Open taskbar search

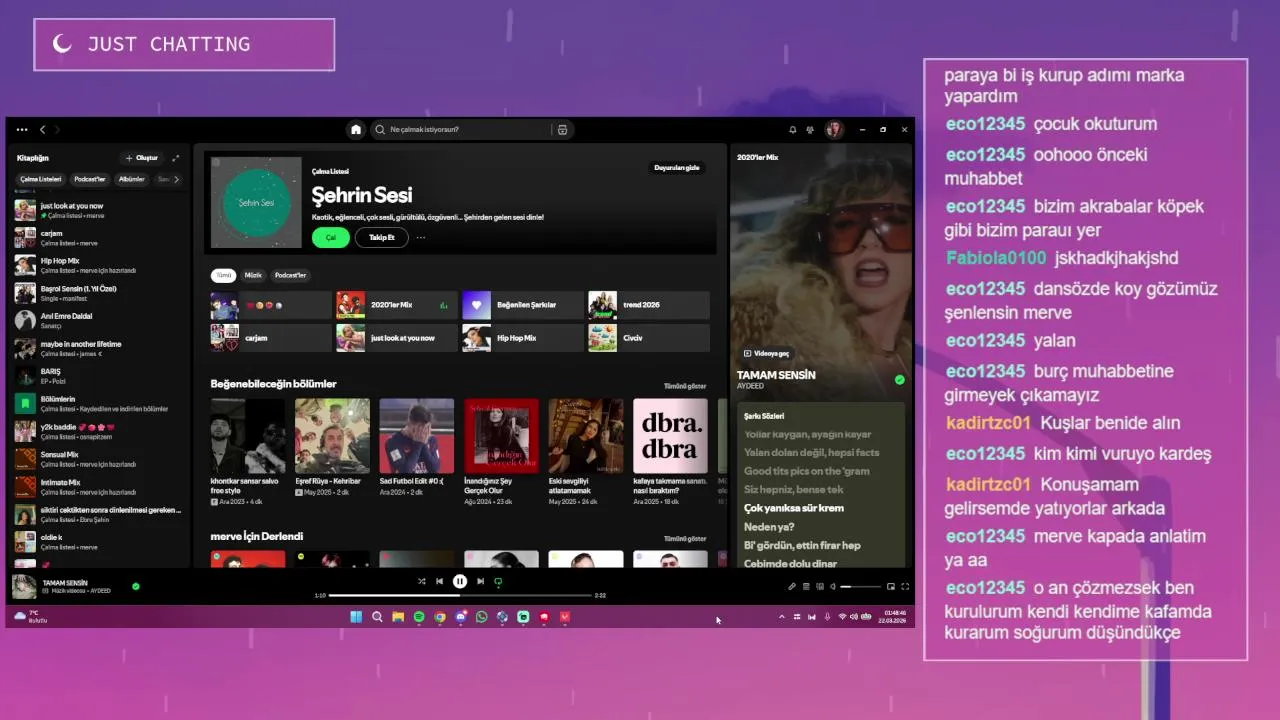click(x=377, y=617)
